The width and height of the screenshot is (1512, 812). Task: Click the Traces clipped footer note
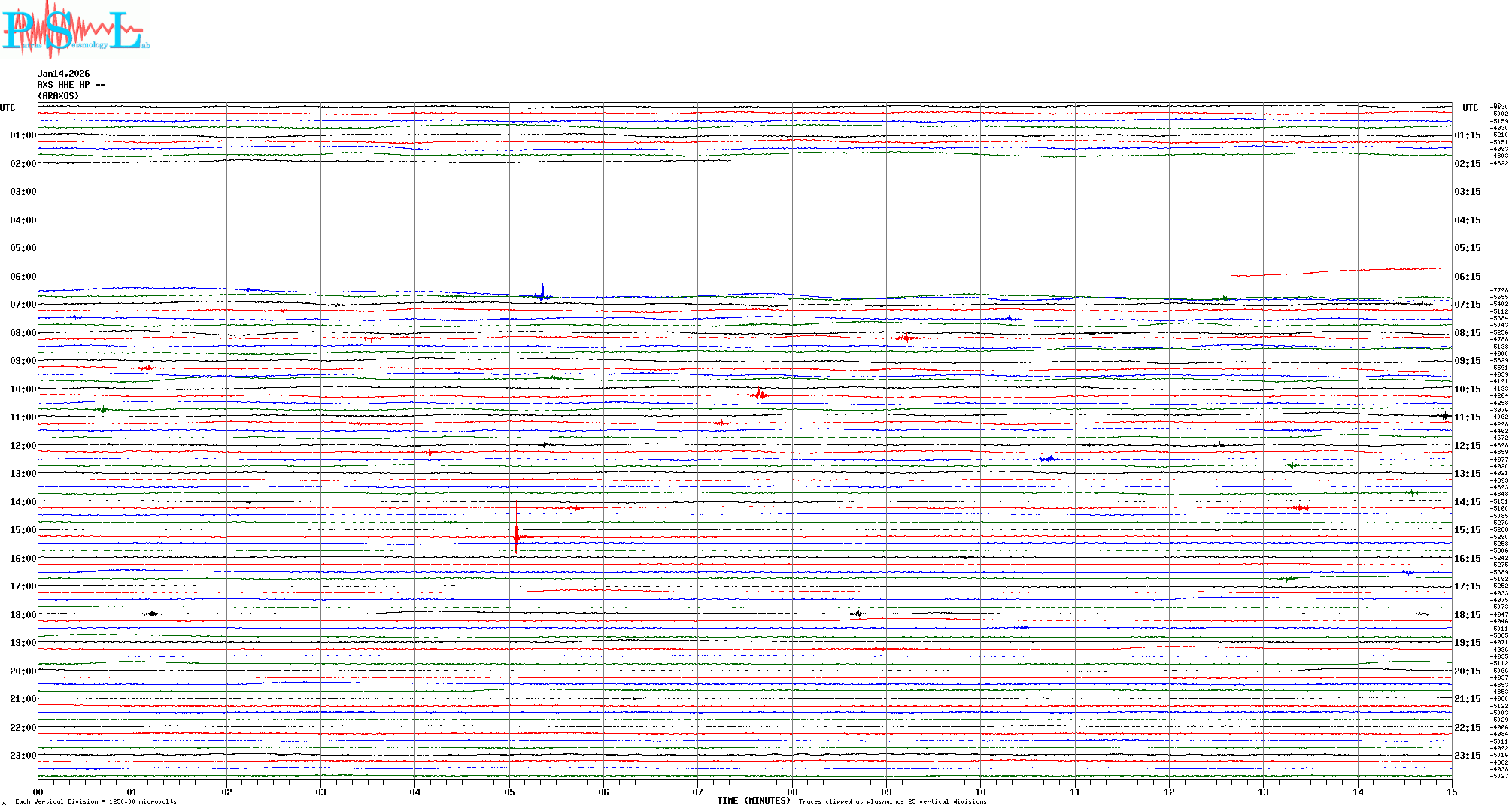892,801
